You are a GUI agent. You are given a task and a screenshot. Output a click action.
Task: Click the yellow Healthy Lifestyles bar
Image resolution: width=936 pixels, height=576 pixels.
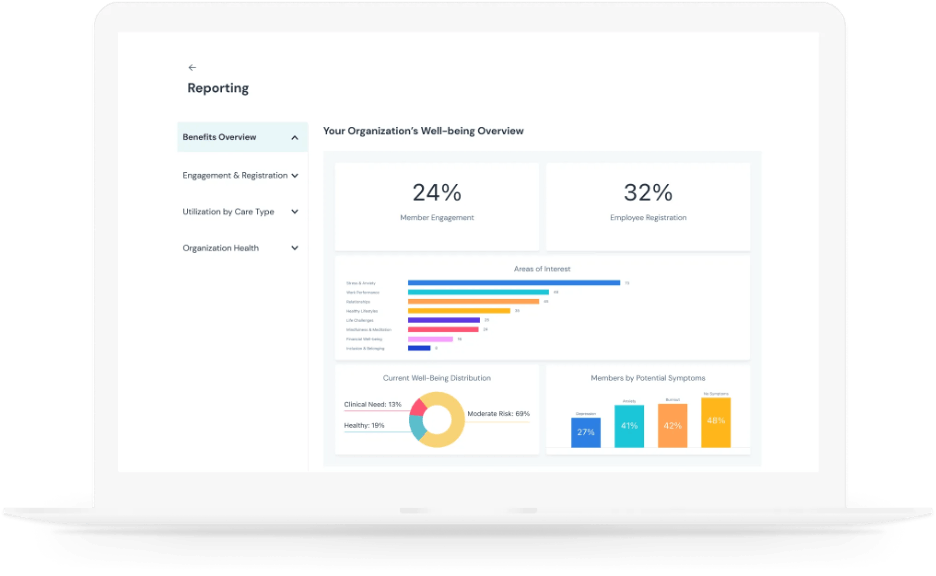pyautogui.click(x=459, y=311)
